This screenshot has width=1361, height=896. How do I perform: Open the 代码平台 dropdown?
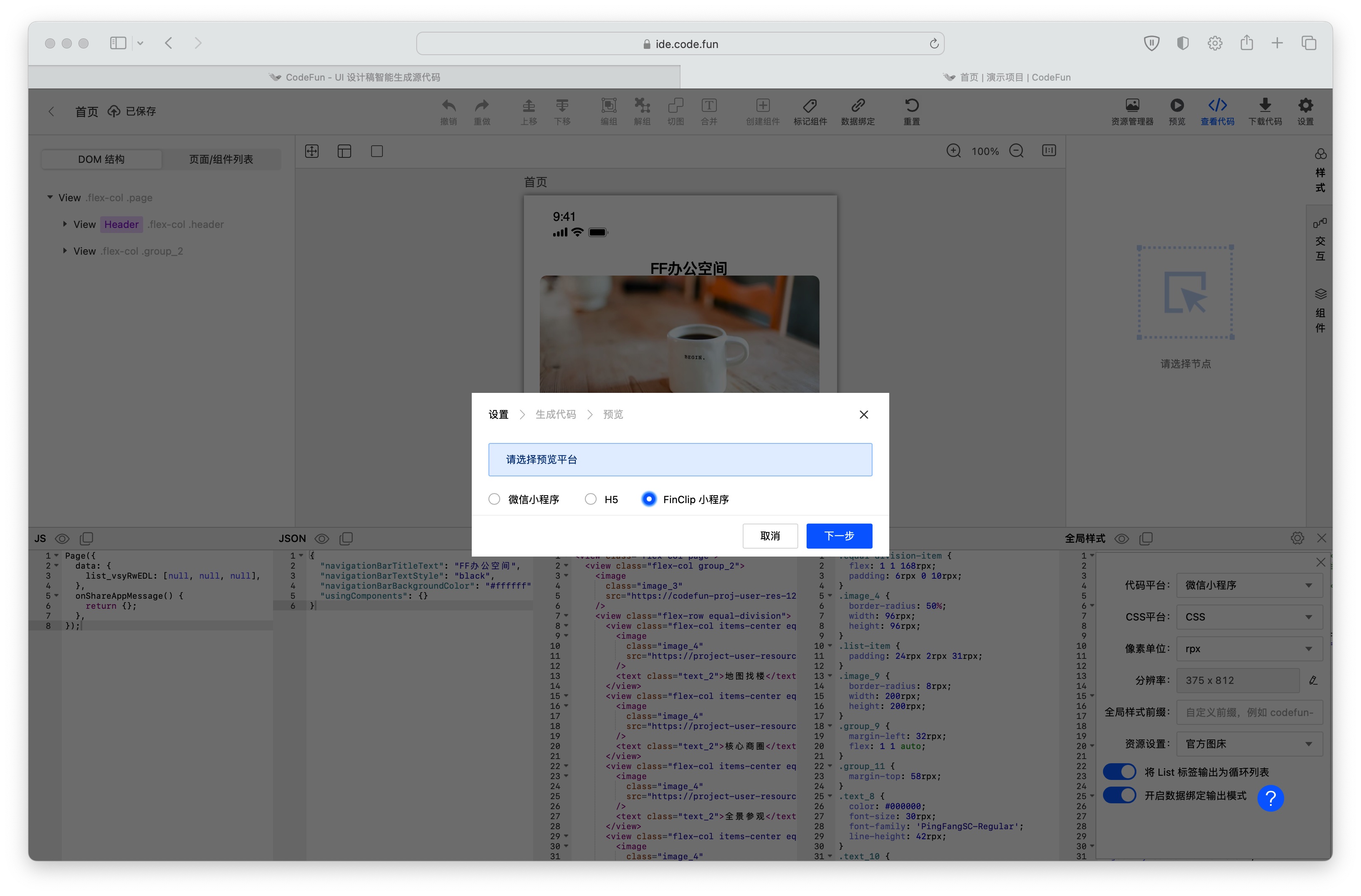click(1249, 585)
